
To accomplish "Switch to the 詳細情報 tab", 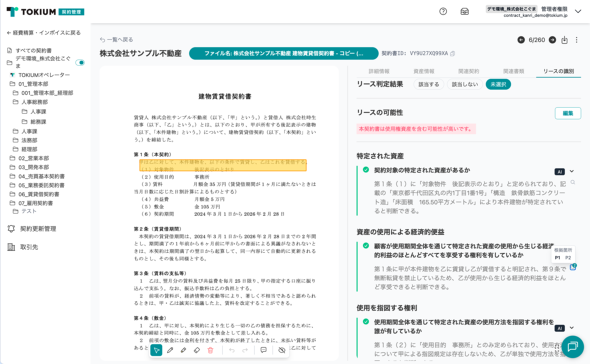I will (379, 71).
